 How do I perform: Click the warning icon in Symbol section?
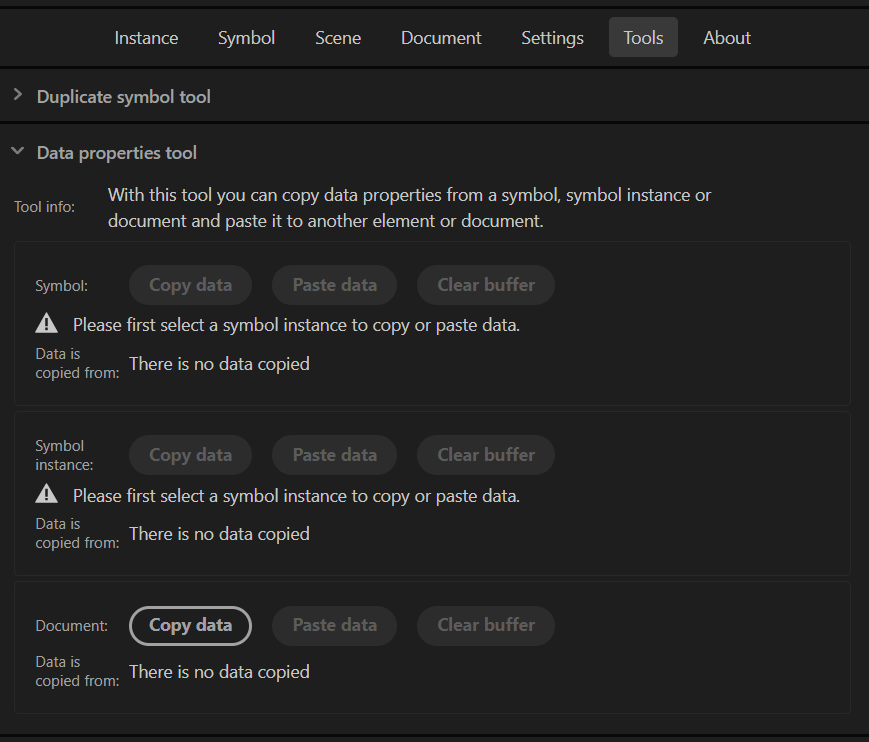(x=47, y=324)
